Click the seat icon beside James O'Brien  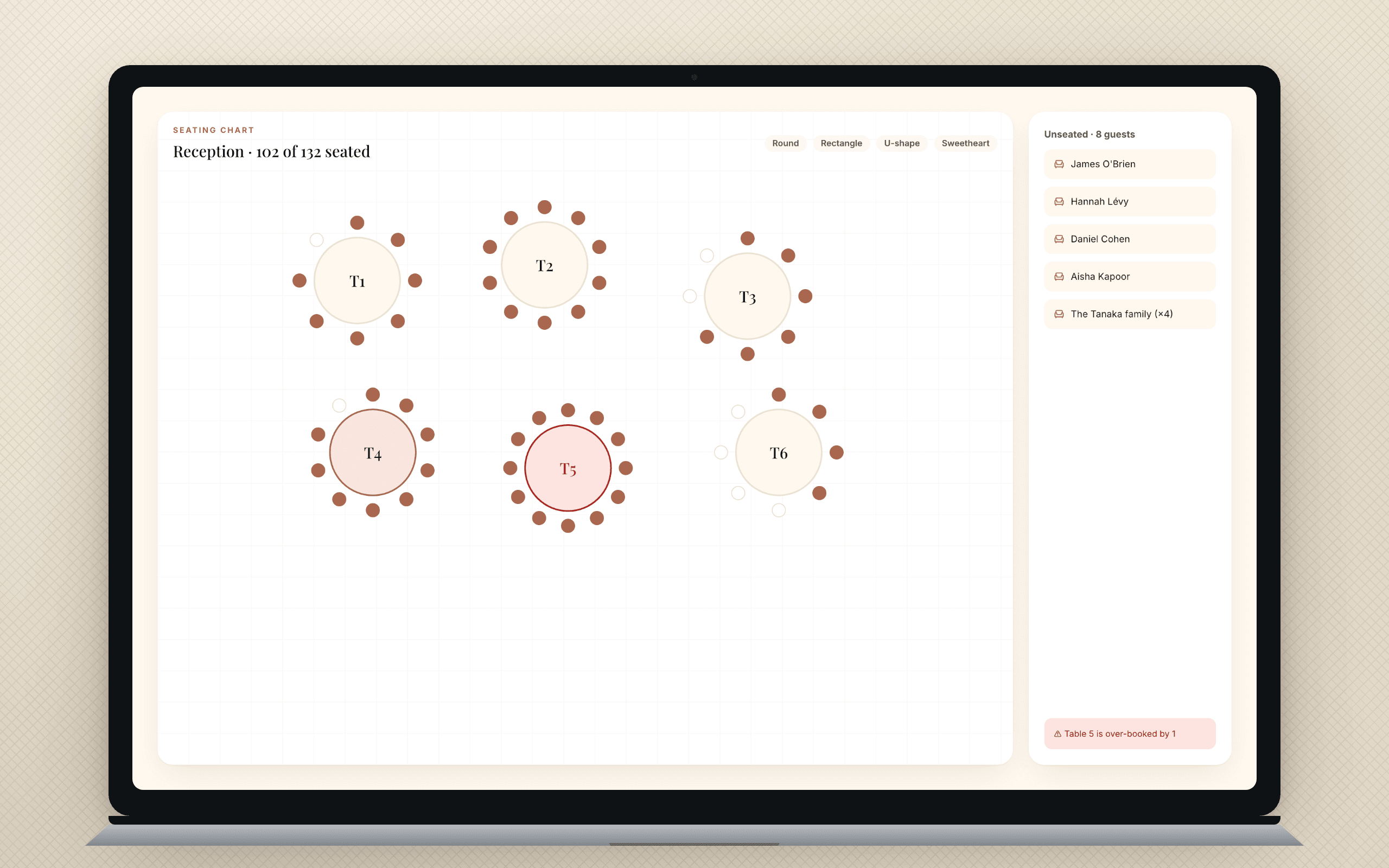(x=1059, y=164)
